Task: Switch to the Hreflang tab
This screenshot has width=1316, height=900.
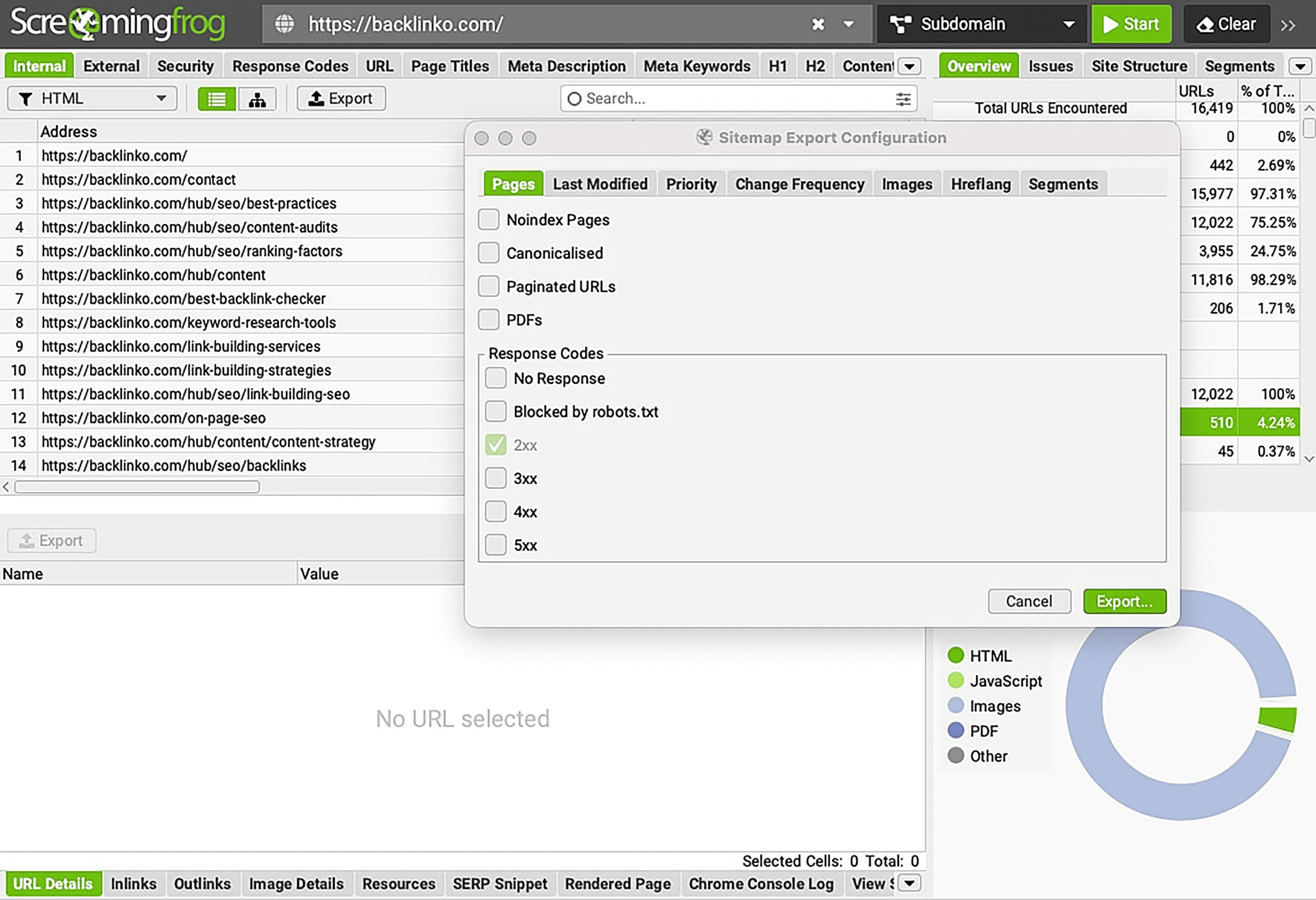Action: pyautogui.click(x=981, y=184)
